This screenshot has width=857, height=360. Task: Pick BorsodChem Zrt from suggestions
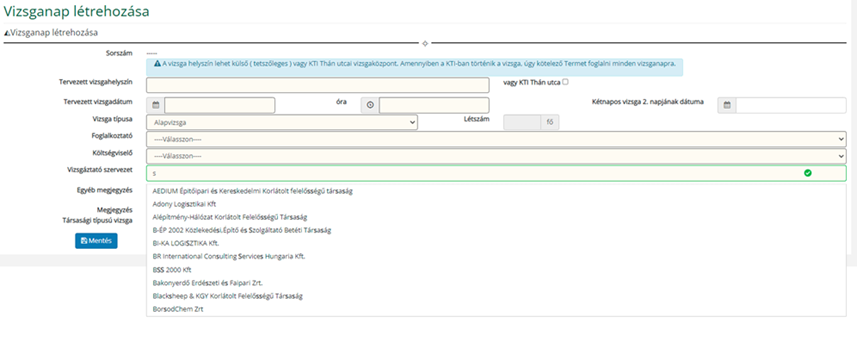pyautogui.click(x=496, y=309)
